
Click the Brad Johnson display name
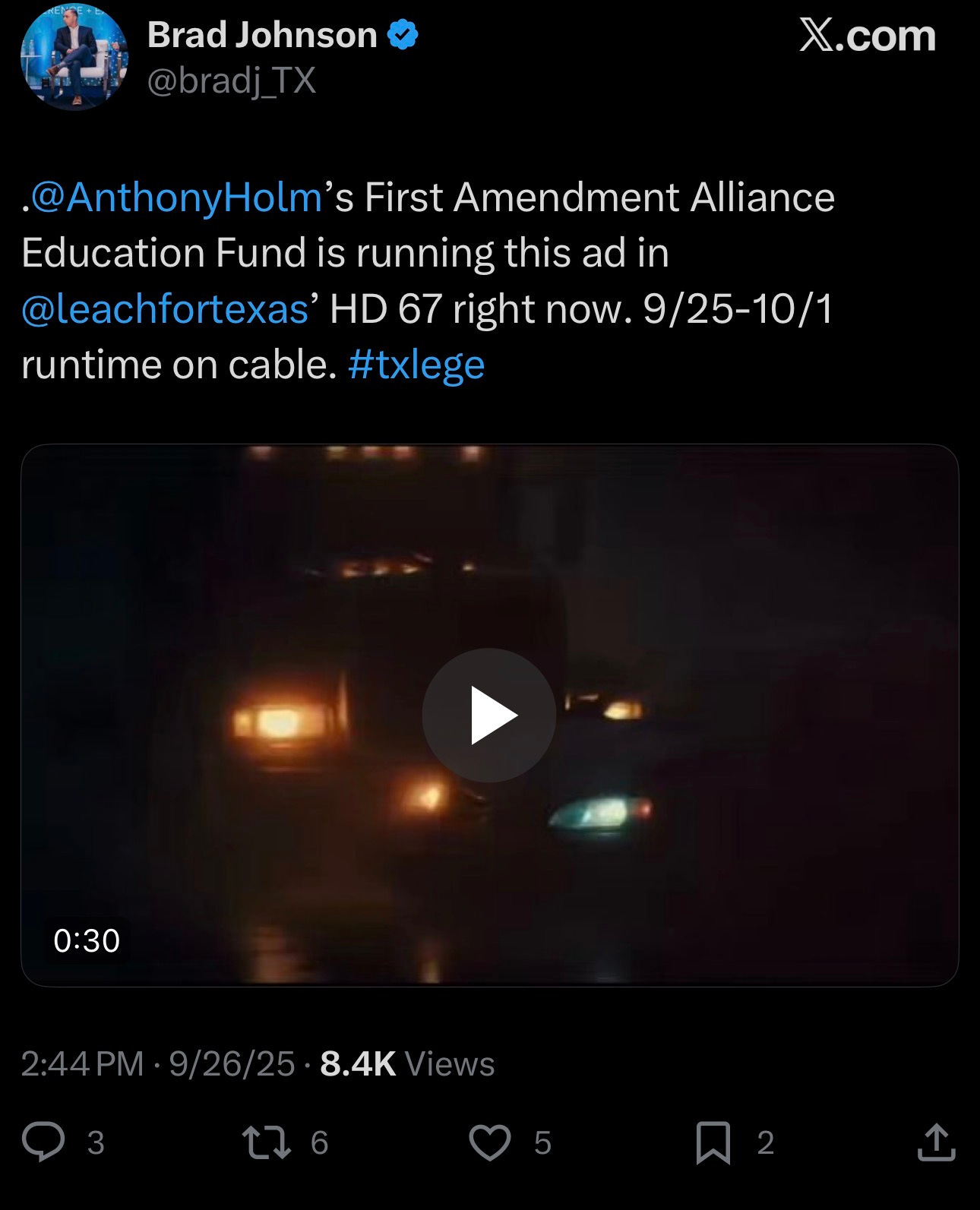262,35
